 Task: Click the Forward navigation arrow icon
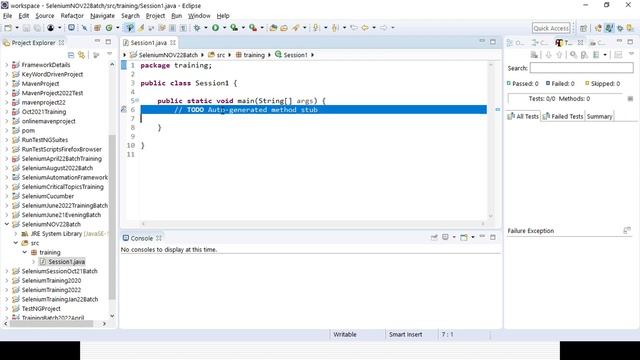pyautogui.click(x=384, y=28)
